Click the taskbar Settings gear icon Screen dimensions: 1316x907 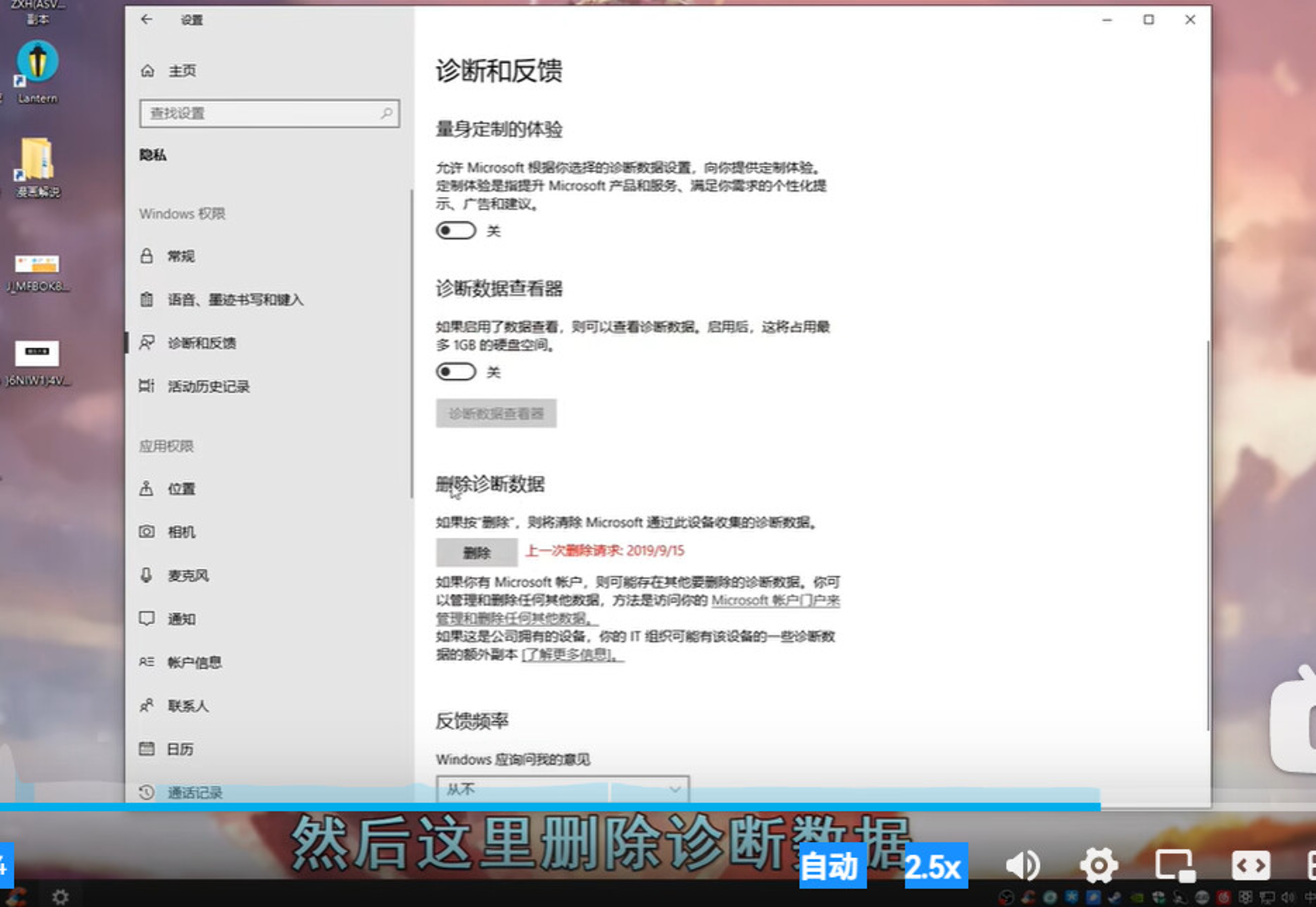(x=61, y=896)
